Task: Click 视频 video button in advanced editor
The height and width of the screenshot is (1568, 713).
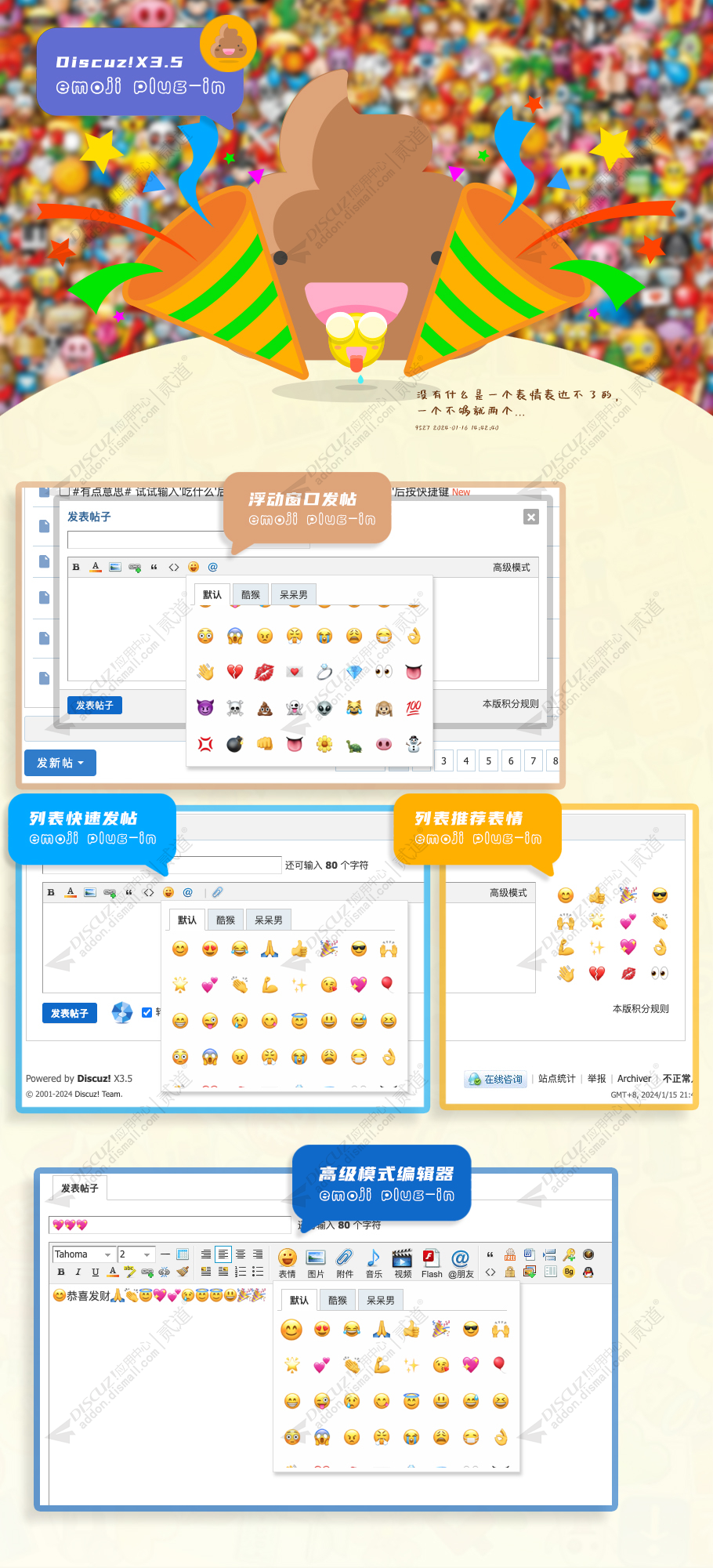Action: click(403, 1263)
